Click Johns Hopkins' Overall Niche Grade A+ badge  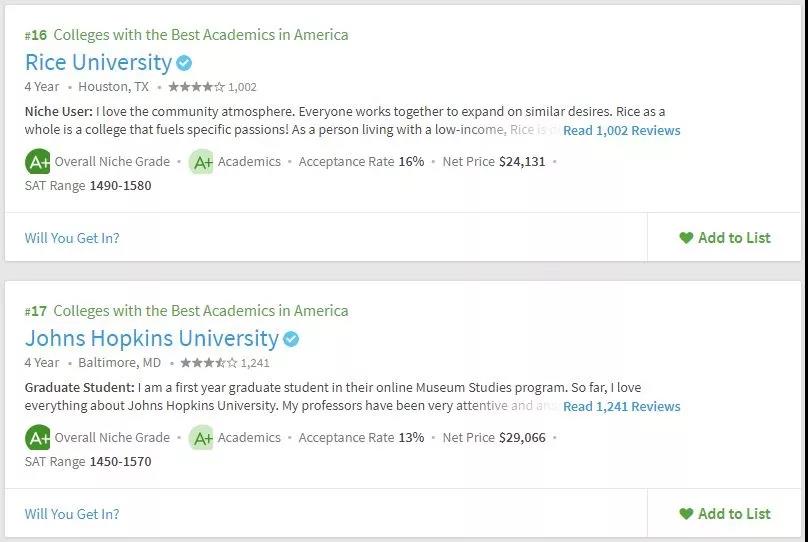point(38,438)
